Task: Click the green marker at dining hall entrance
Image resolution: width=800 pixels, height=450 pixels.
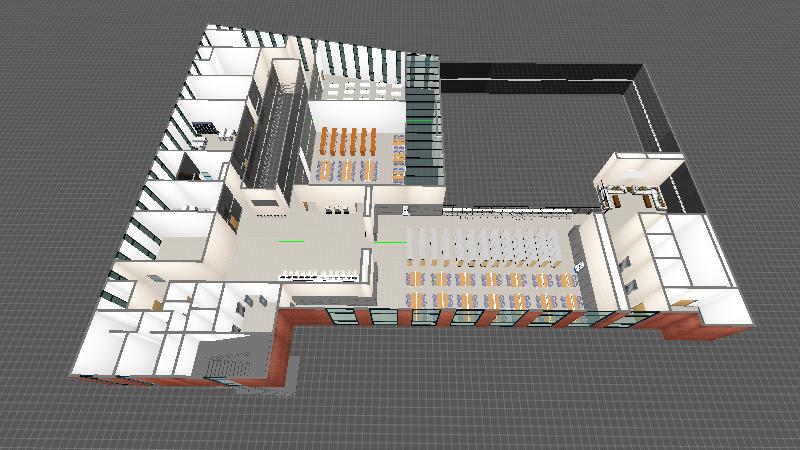Action: [391, 241]
